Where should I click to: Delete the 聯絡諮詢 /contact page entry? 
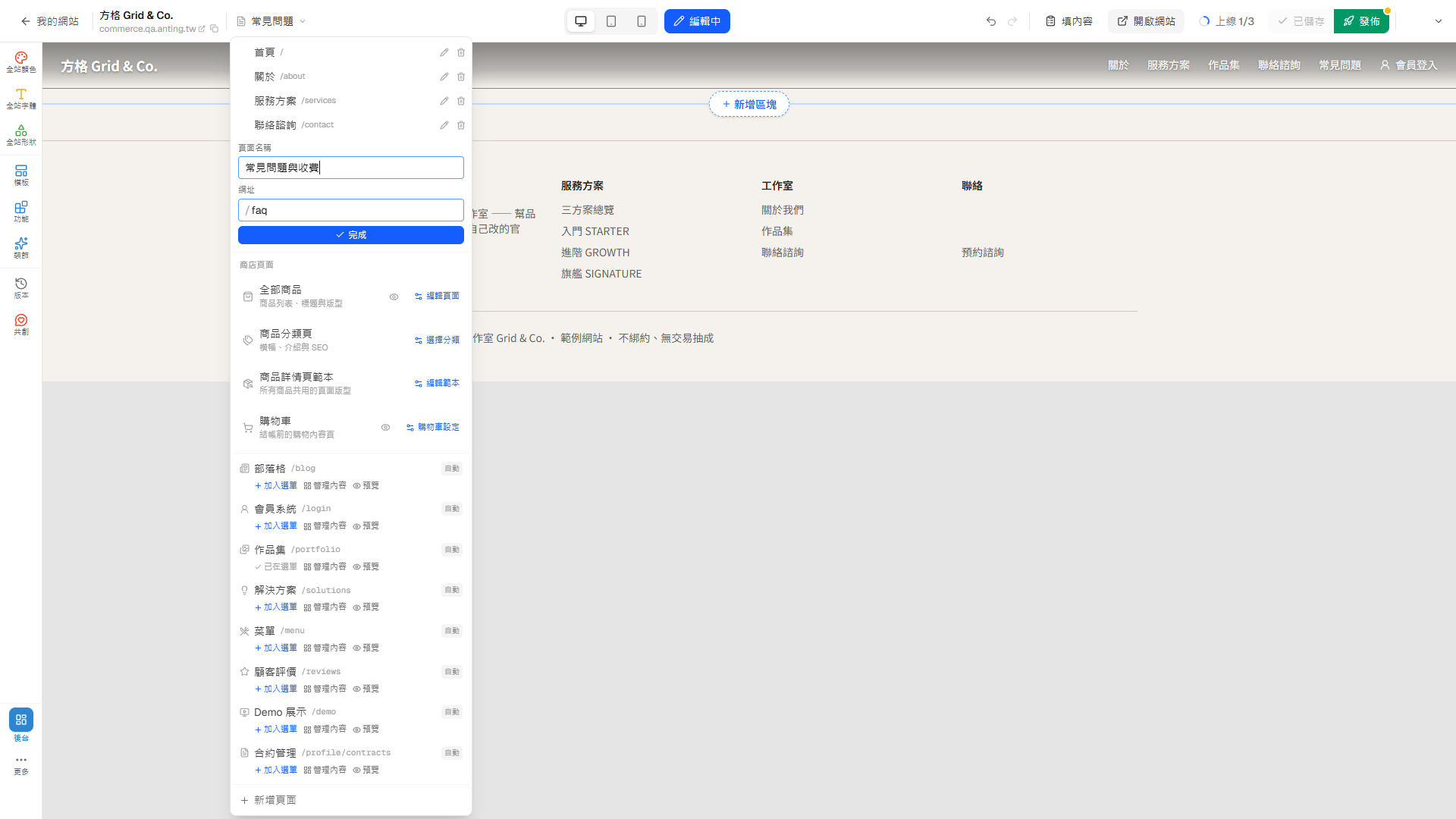point(461,125)
